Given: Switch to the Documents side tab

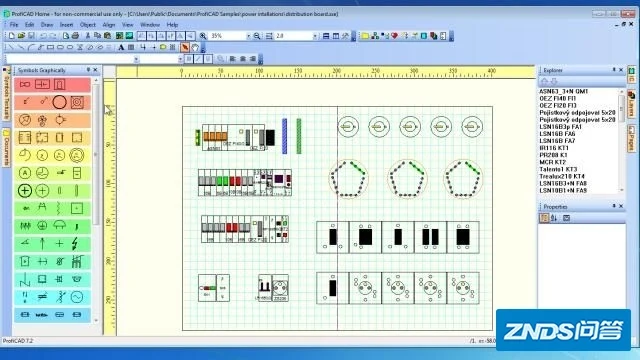Looking at the screenshot, I should click(6, 148).
